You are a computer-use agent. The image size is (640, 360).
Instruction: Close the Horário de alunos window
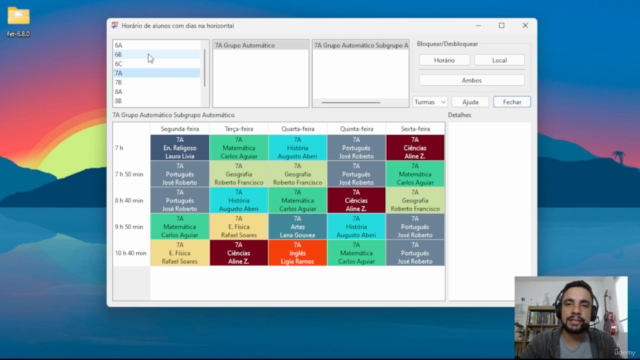[525, 25]
